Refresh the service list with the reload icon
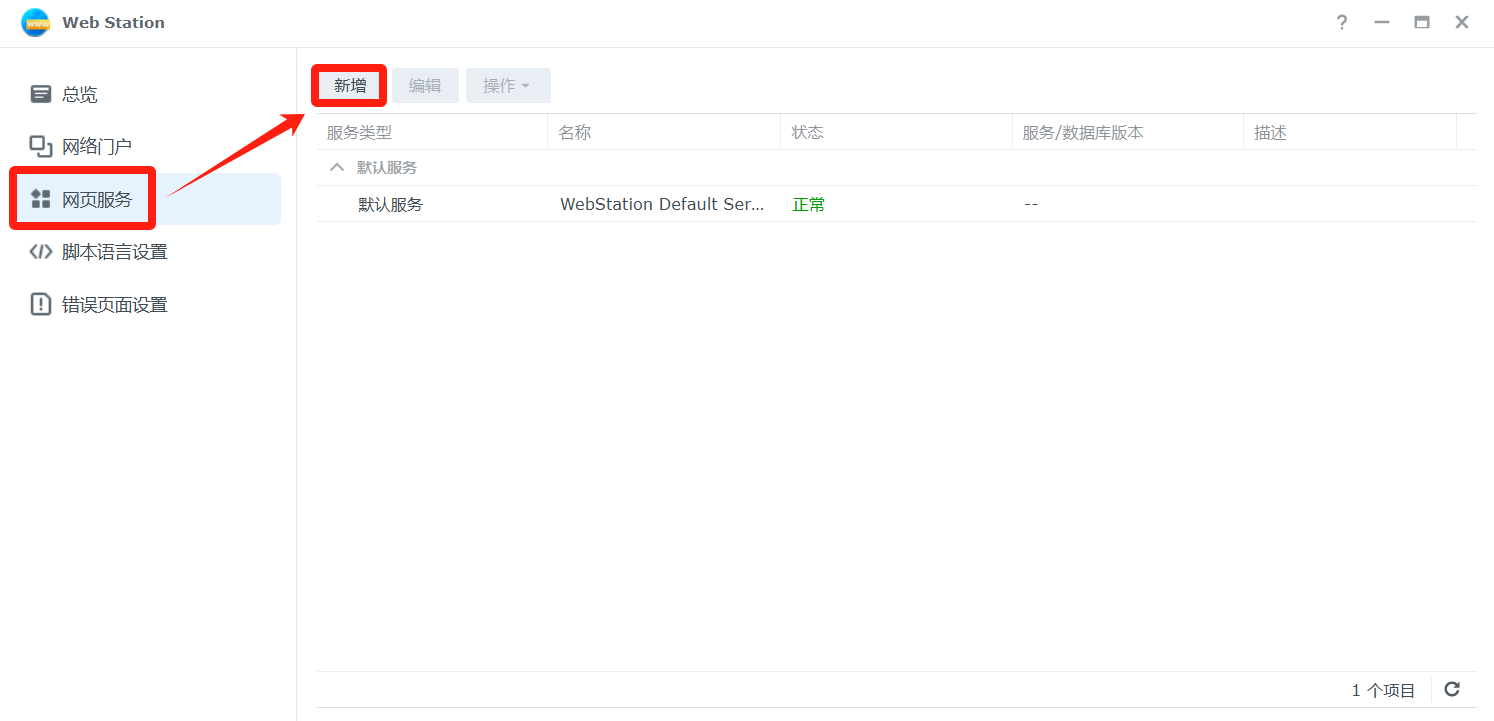This screenshot has height=721, width=1494. [1452, 689]
